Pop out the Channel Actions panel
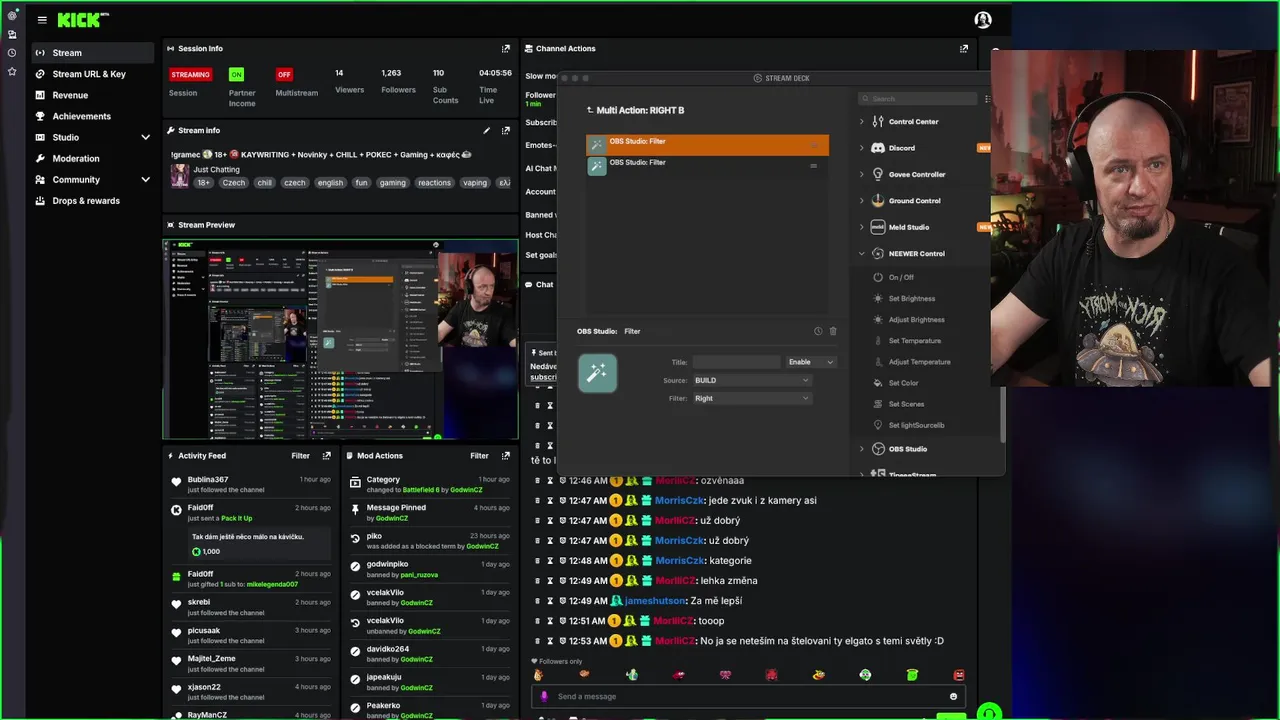 pyautogui.click(x=964, y=48)
